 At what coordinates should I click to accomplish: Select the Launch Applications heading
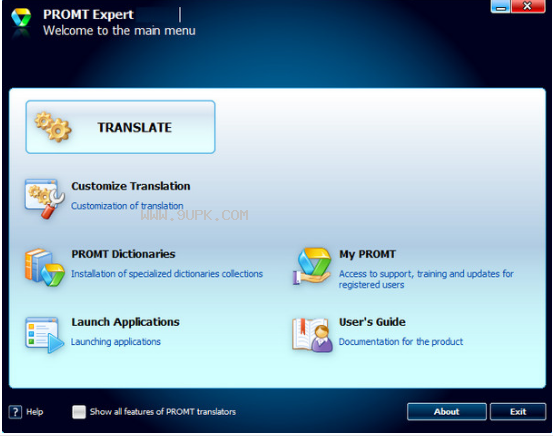(x=125, y=322)
